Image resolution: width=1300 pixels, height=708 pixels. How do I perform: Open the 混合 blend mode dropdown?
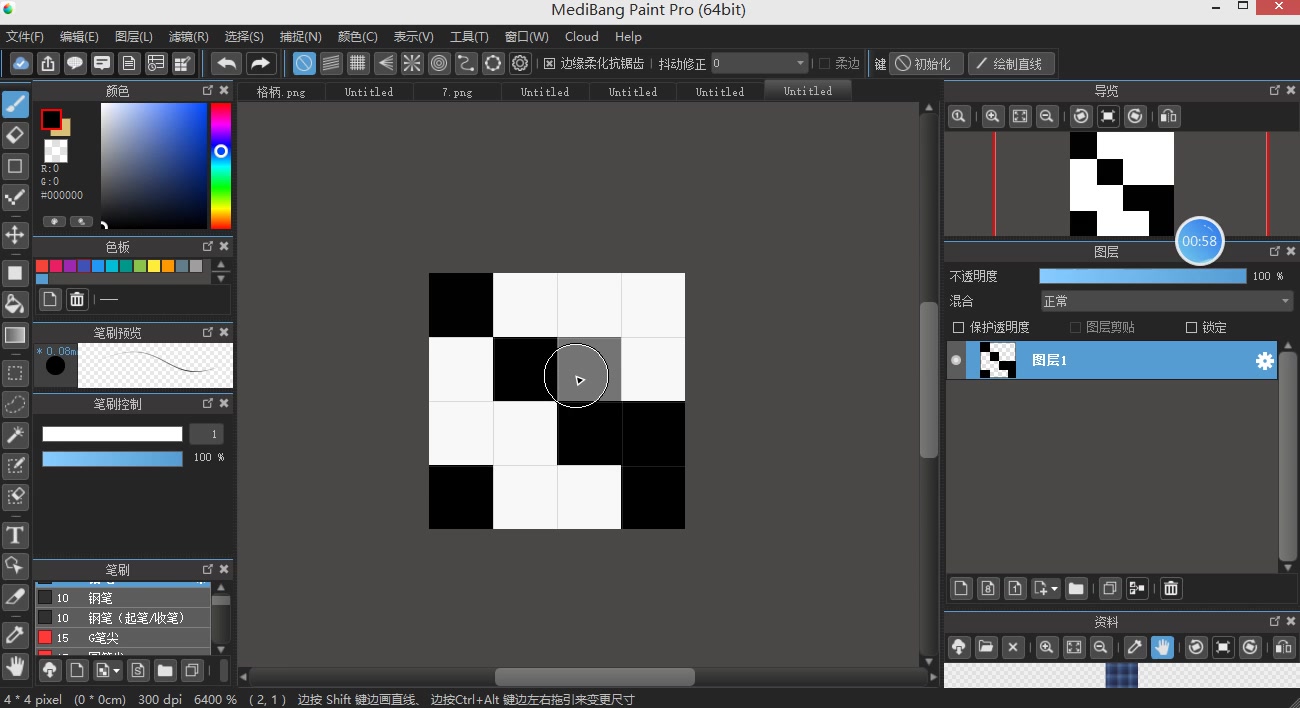click(x=1166, y=301)
